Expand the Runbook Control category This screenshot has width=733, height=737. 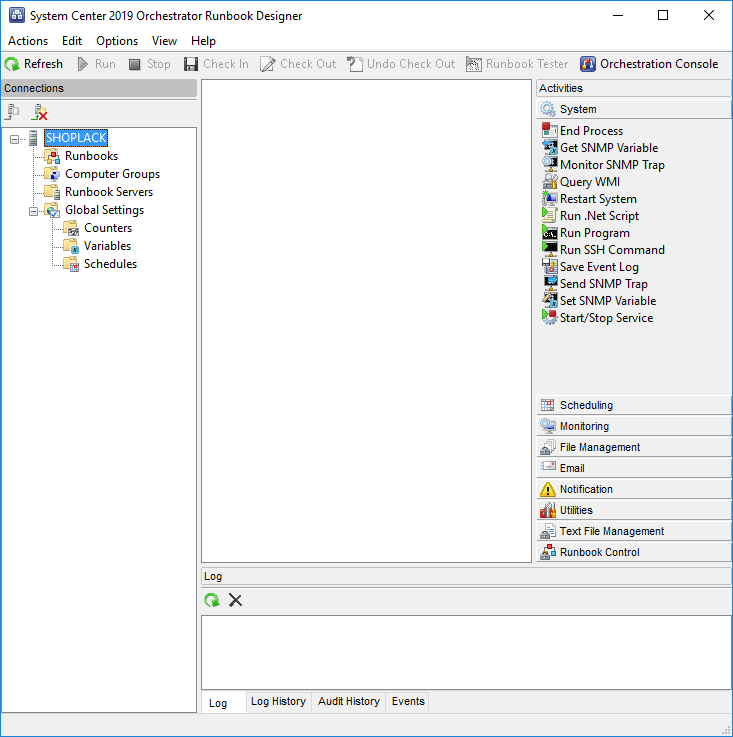pyautogui.click(x=633, y=552)
